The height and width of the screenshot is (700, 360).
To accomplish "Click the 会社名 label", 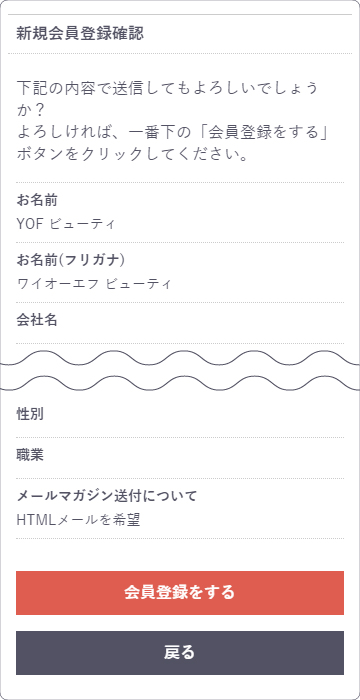I will tap(37, 320).
